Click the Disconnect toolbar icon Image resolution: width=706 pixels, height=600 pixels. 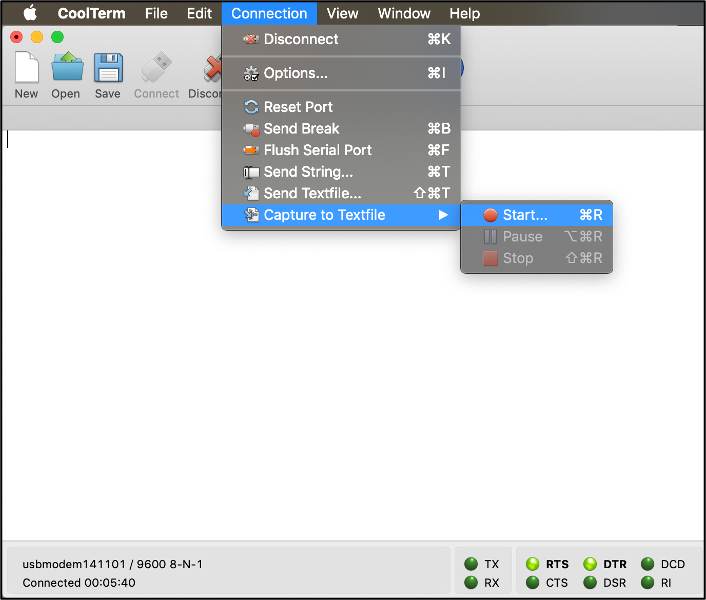[x=210, y=68]
